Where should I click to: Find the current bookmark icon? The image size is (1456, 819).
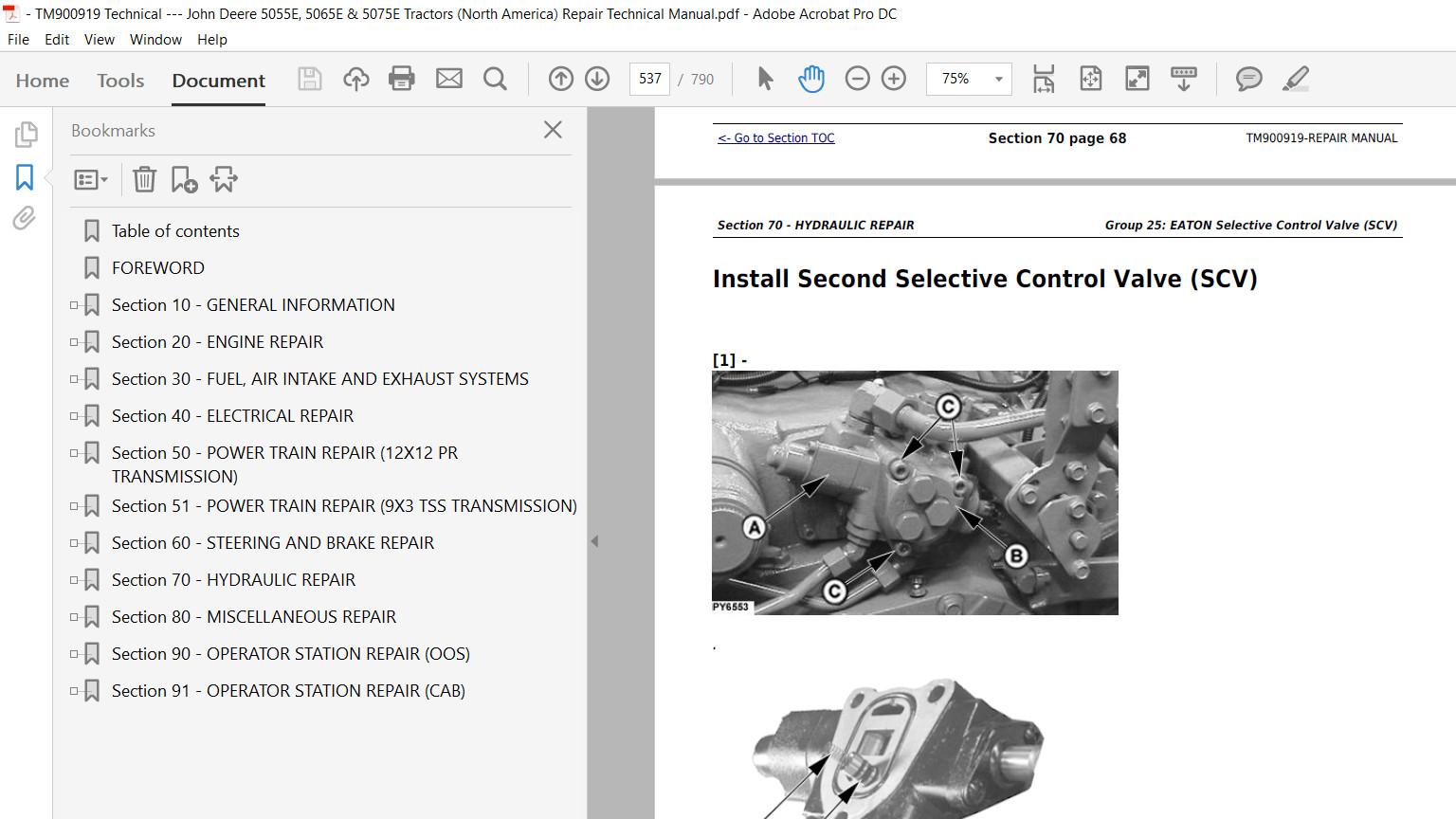coord(224,179)
